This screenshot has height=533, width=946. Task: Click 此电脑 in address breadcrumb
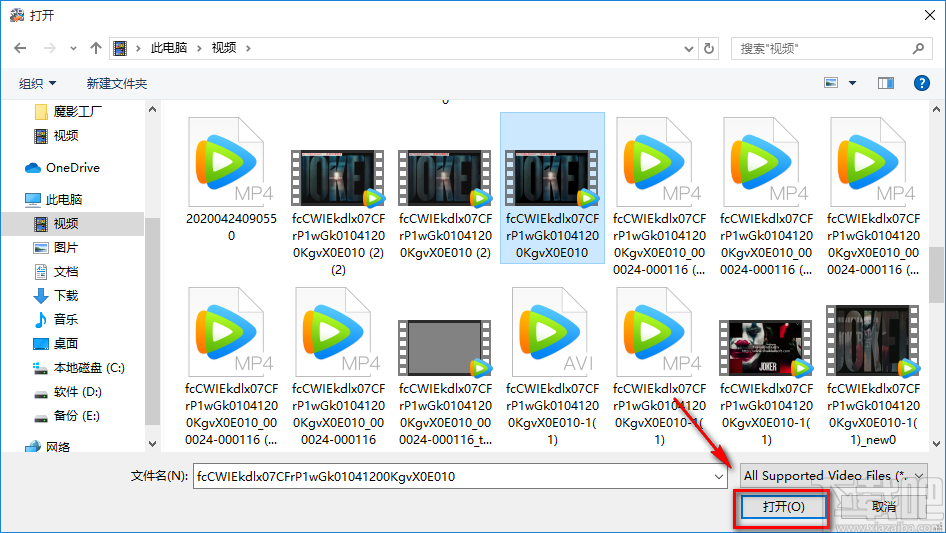[x=169, y=48]
